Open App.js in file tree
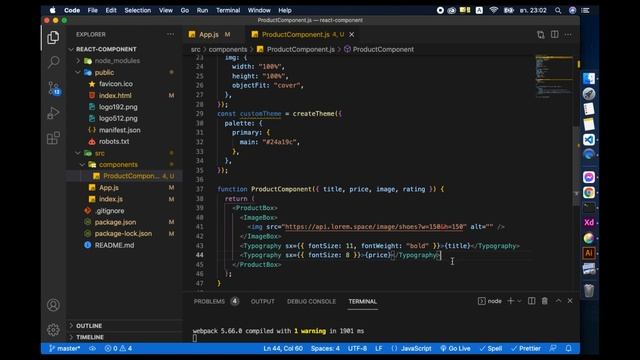 [x=124, y=187]
